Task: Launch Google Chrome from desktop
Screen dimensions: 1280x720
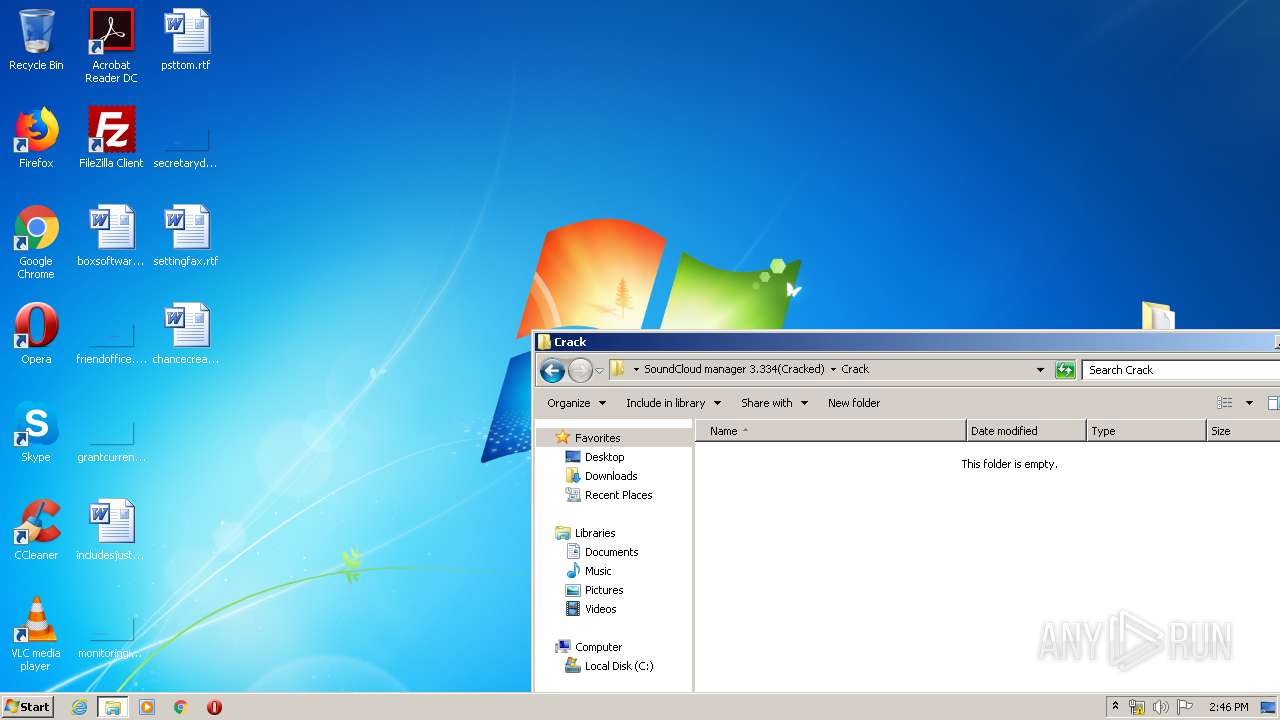Action: point(36,242)
